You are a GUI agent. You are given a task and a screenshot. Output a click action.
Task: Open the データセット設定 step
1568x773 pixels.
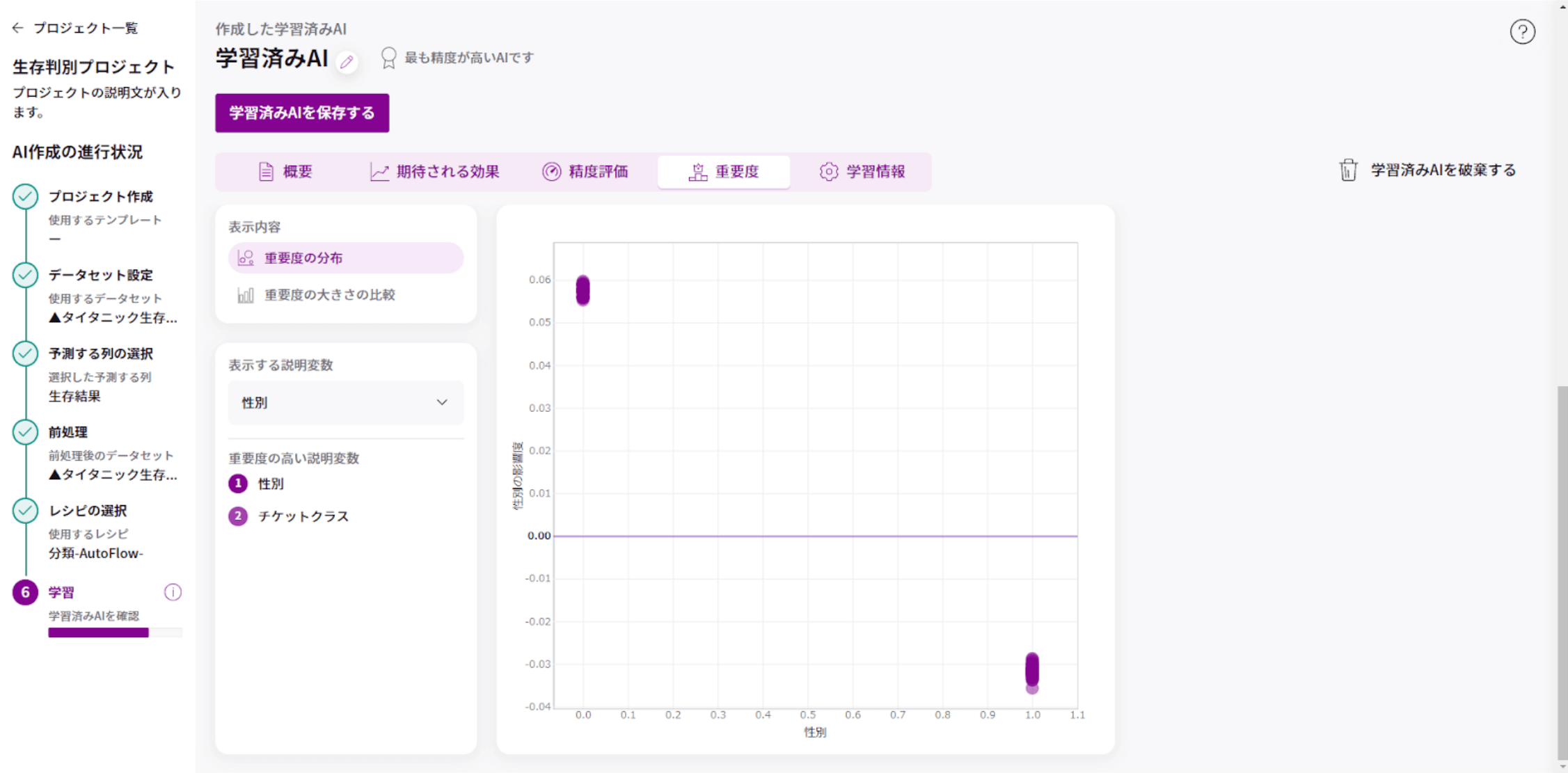pyautogui.click(x=100, y=276)
